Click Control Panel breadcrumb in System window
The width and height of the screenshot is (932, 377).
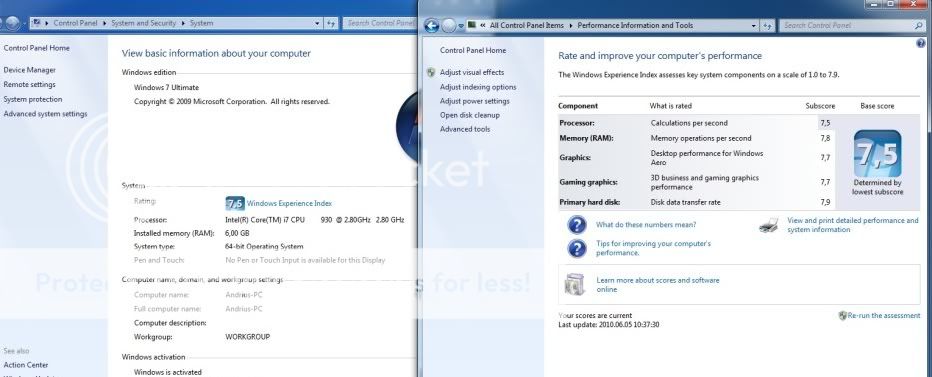(74, 23)
